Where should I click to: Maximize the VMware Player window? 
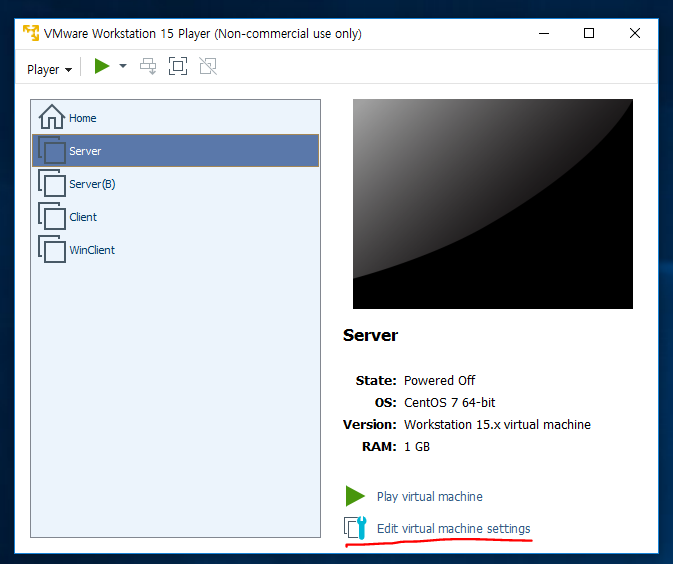[x=589, y=33]
